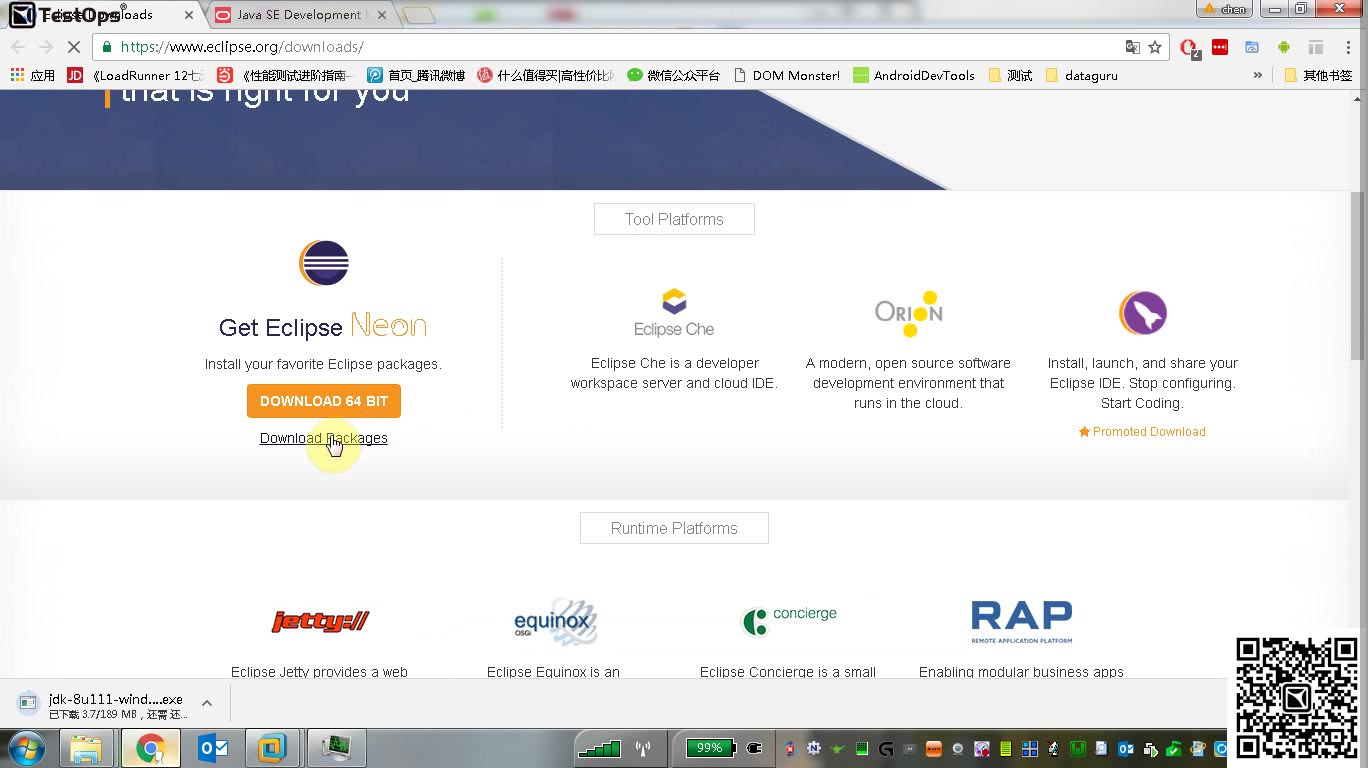This screenshot has height=768, width=1368.
Task: Click the Runtime Platforms heading button
Action: [x=674, y=528]
